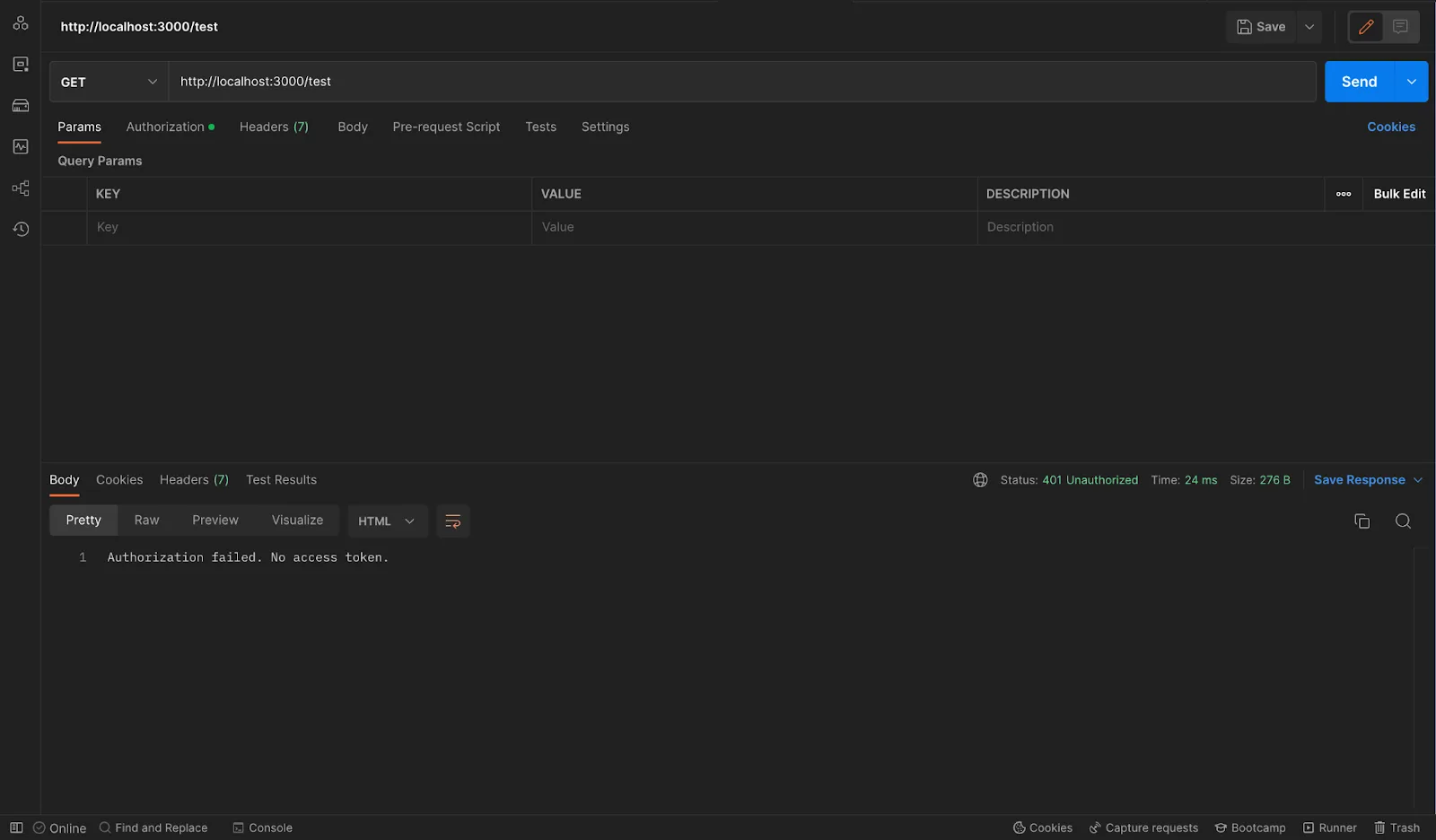Open the Flows sidebar icon
The width and height of the screenshot is (1436, 840).
[21, 188]
